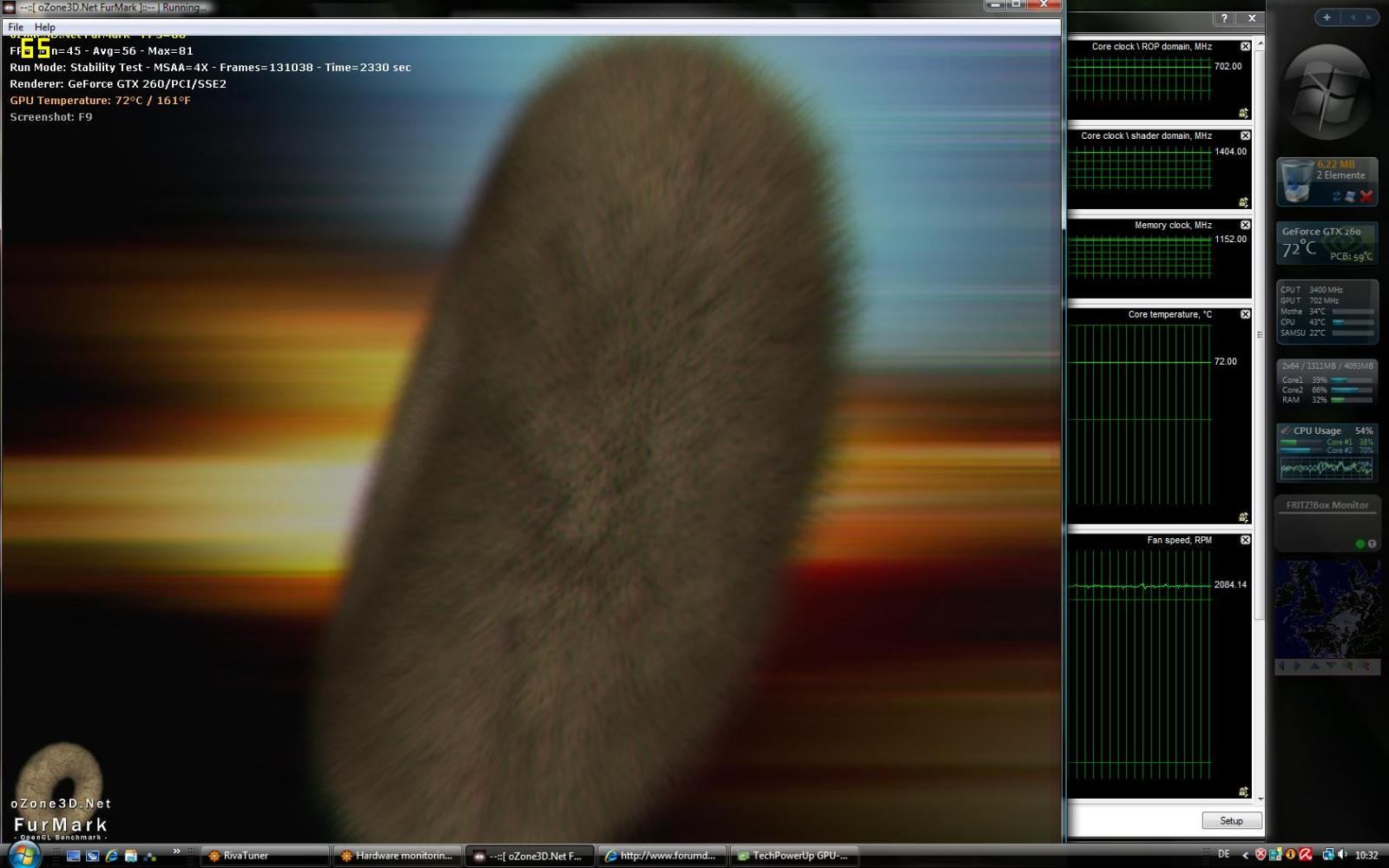Launch Internet Explorer from quick launch
The width and height of the screenshot is (1389, 868).
click(x=111, y=856)
